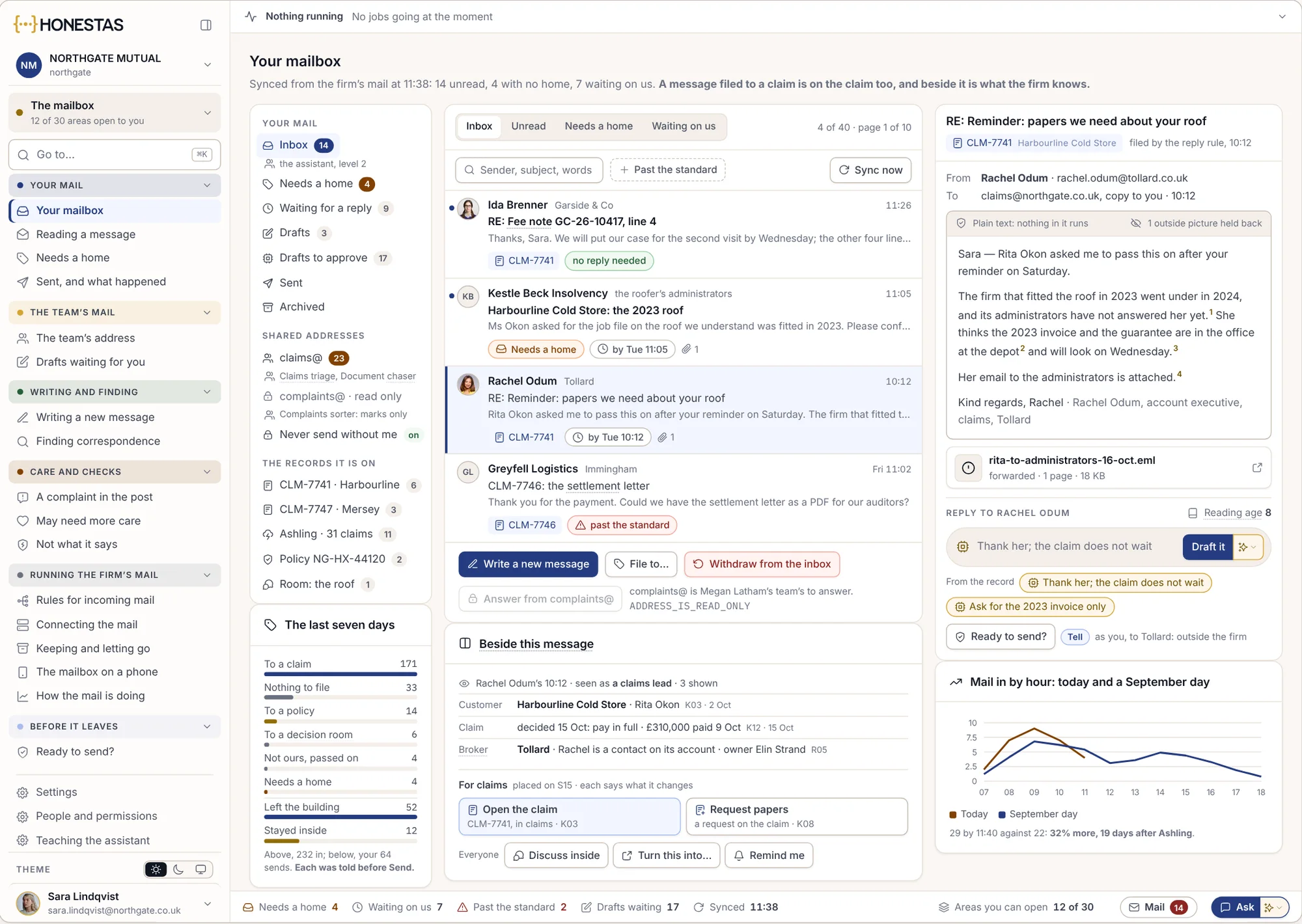Image resolution: width=1302 pixels, height=924 pixels.
Task: Open the Sent folder paper-plane icon
Action: coord(268,283)
